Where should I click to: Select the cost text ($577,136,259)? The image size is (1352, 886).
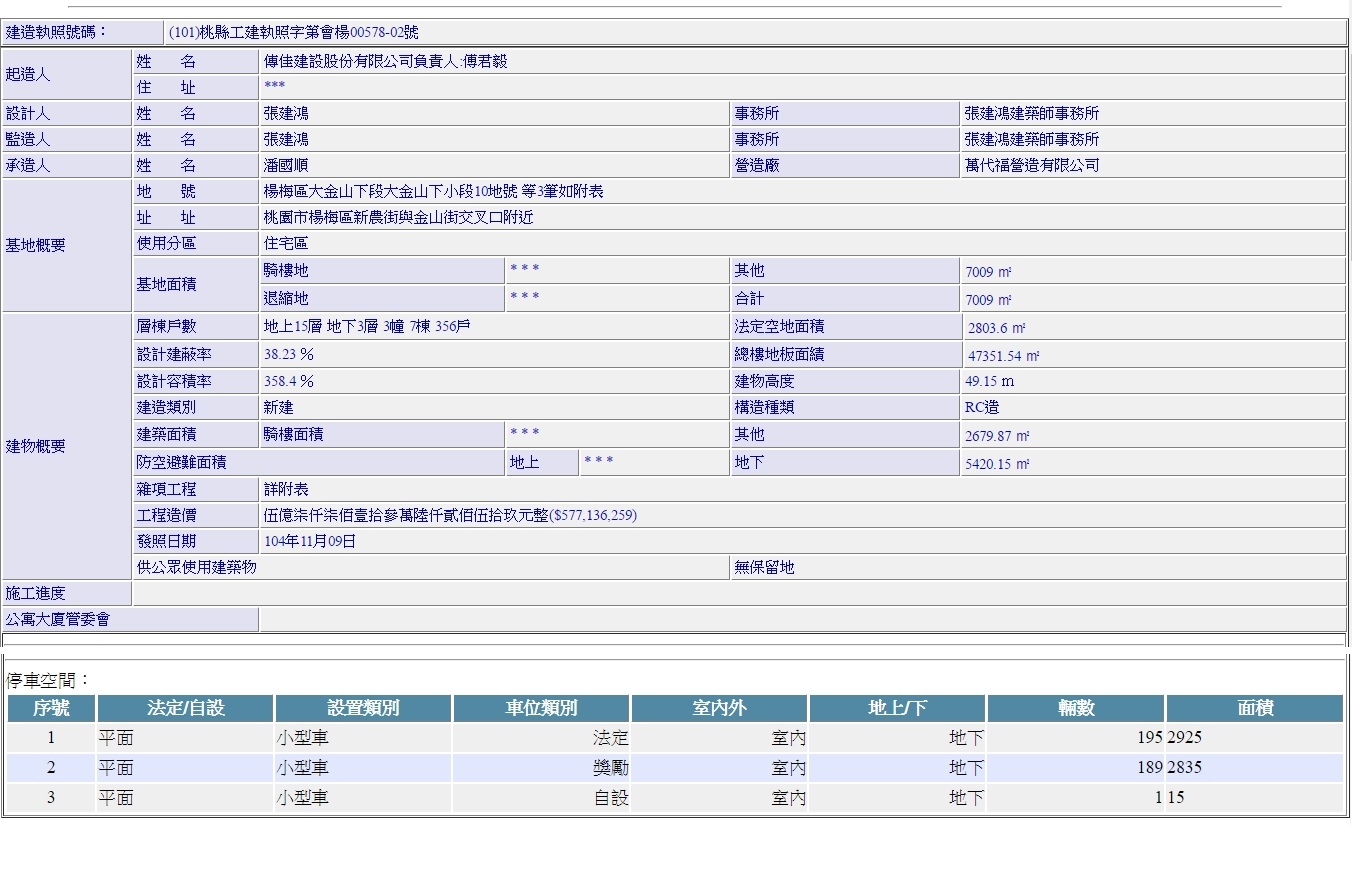tap(593, 515)
